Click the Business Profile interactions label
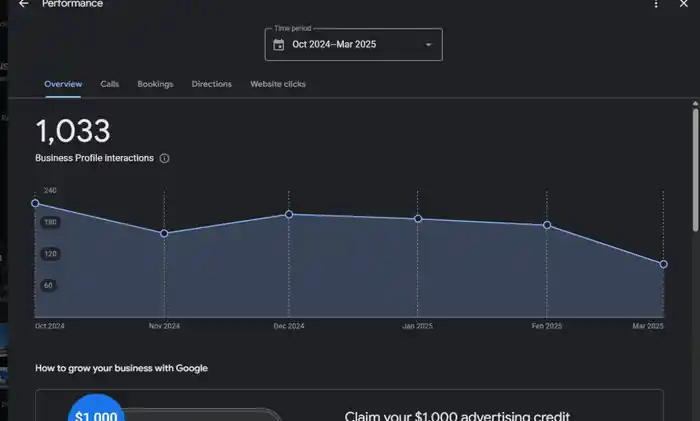The height and width of the screenshot is (421, 700). [94, 158]
